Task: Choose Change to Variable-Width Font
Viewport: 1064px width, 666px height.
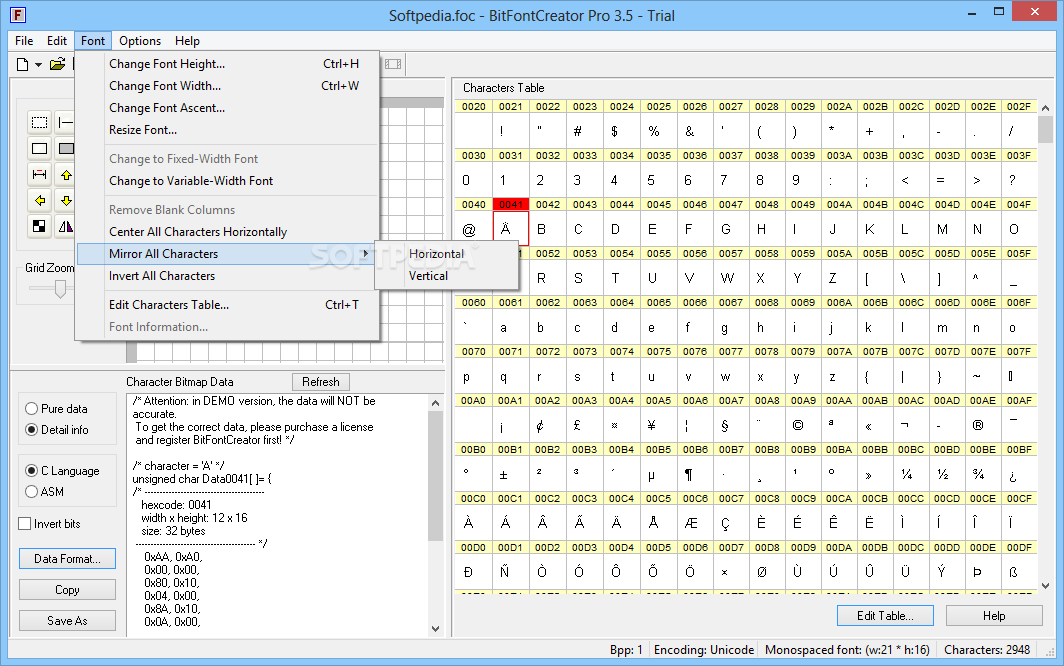Action: 227,181
